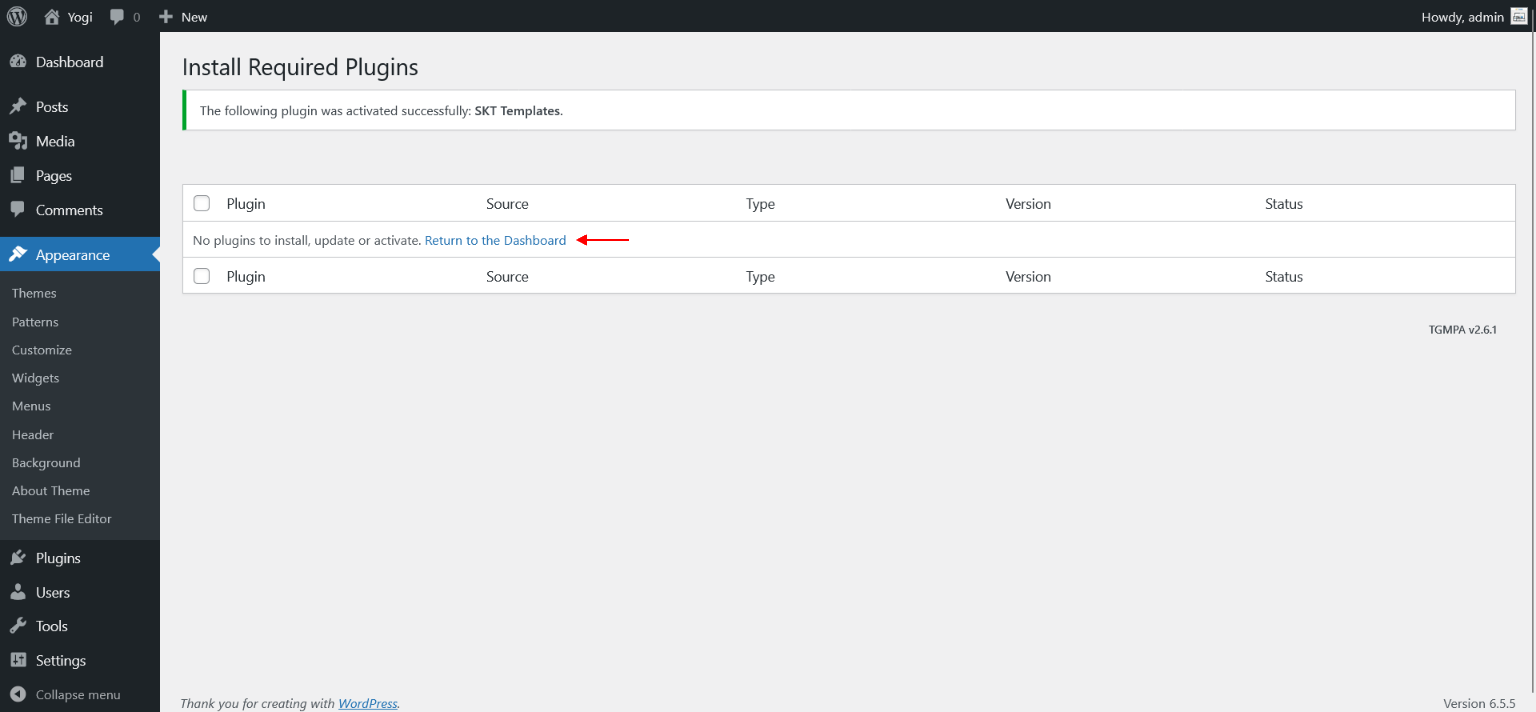Click the Media icon in sidebar
The height and width of the screenshot is (712, 1536).
[18, 141]
